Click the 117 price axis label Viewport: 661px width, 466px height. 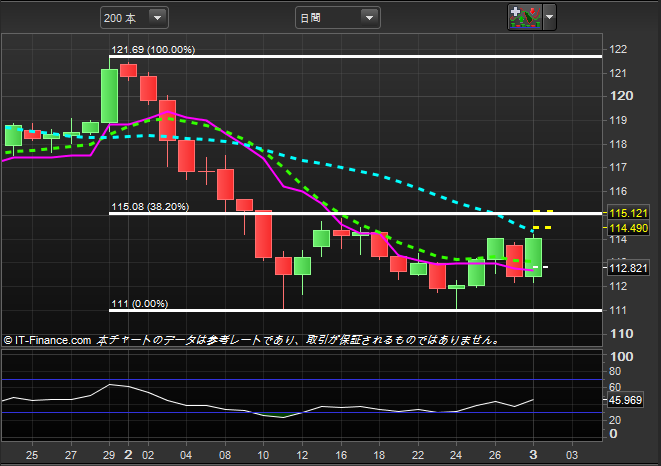click(618, 167)
